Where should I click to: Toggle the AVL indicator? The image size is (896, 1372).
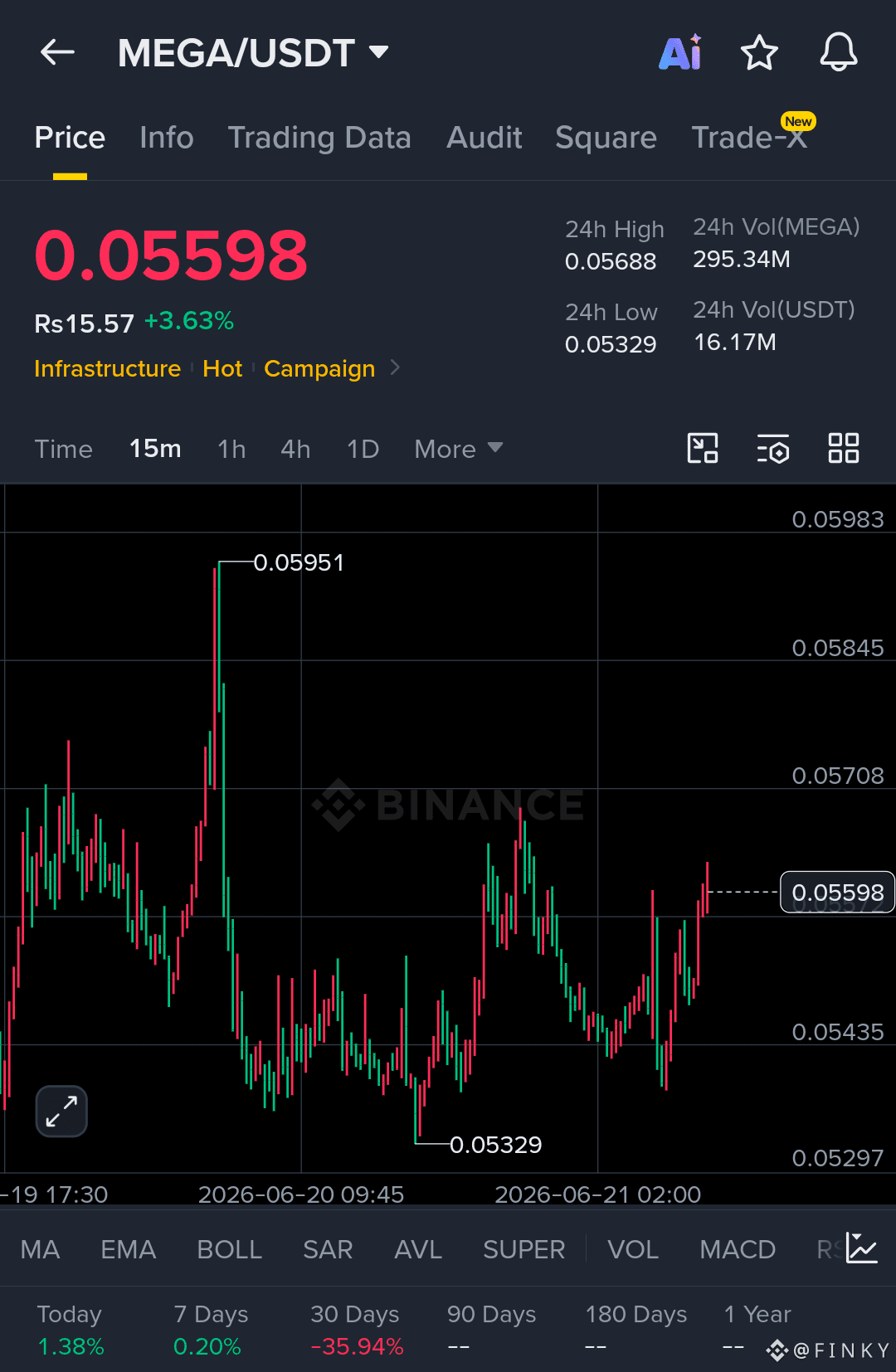[418, 1249]
